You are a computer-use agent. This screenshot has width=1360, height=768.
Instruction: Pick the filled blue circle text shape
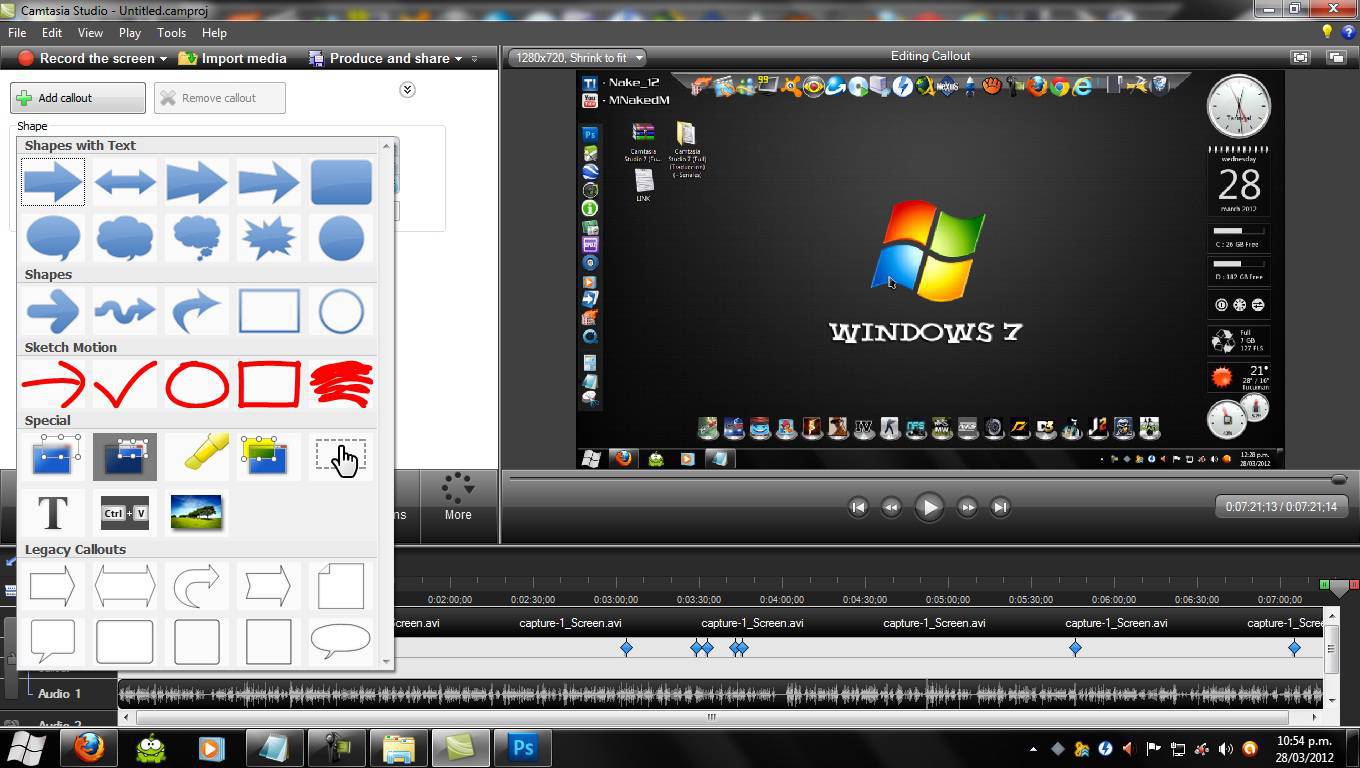point(341,239)
